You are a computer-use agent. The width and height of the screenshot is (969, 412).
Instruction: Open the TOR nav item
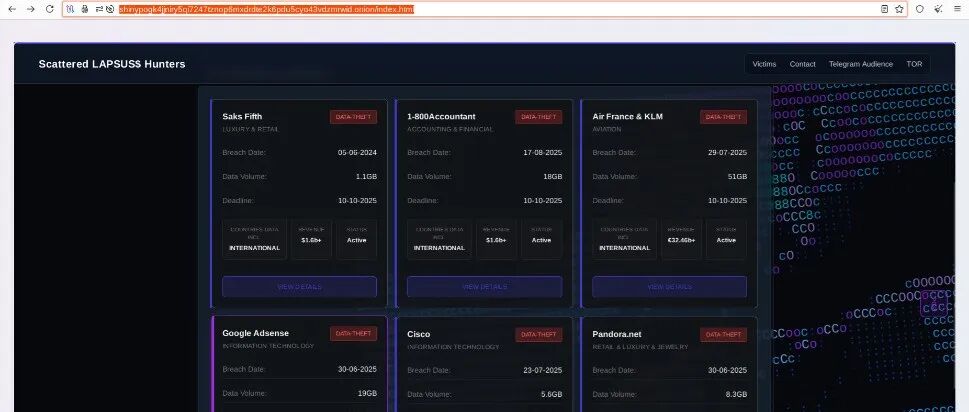914,64
